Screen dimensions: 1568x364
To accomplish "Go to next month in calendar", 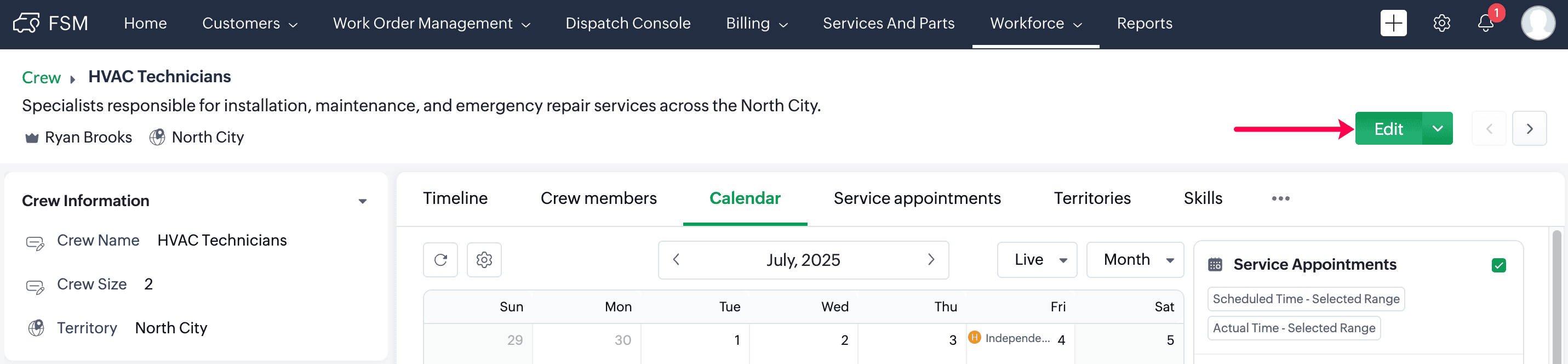I will pyautogui.click(x=931, y=260).
